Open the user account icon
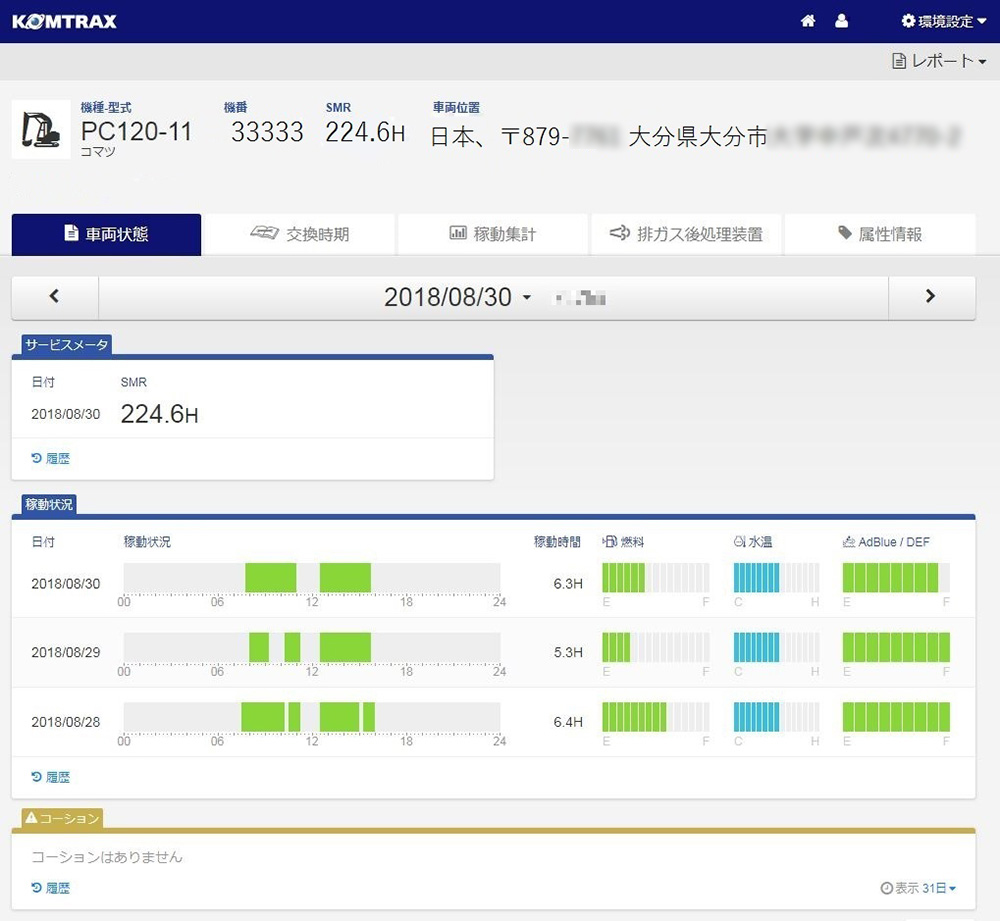 (x=841, y=21)
